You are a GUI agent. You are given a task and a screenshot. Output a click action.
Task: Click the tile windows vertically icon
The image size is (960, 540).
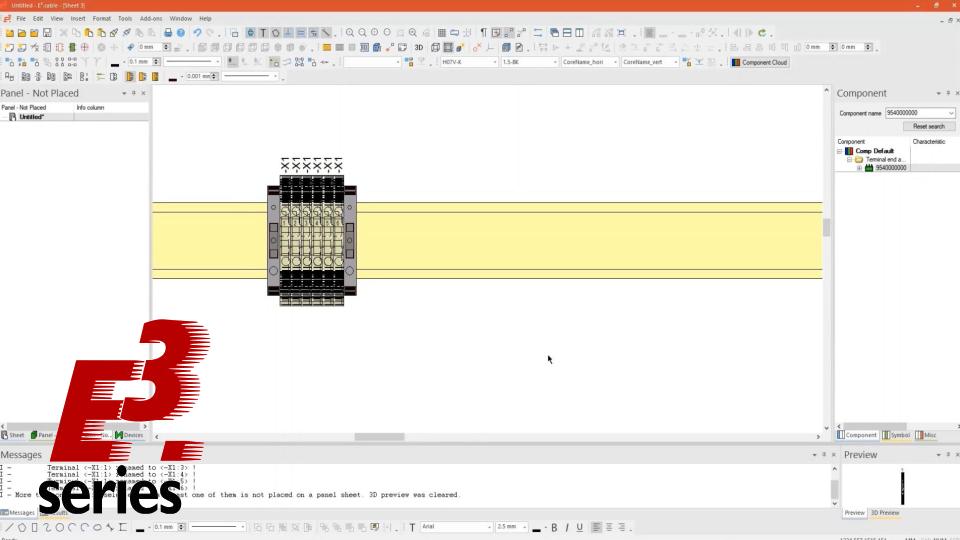(580, 33)
